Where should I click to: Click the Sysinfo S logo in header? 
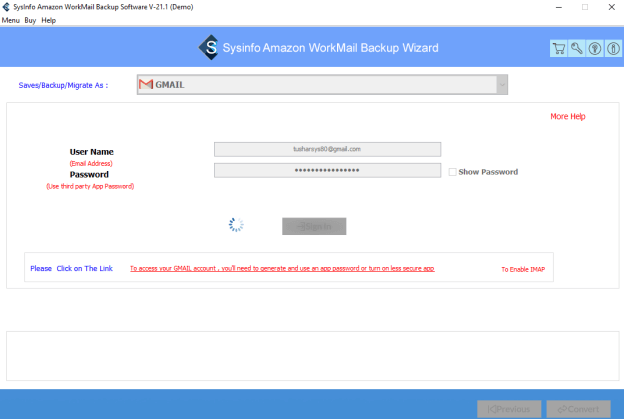(209, 48)
